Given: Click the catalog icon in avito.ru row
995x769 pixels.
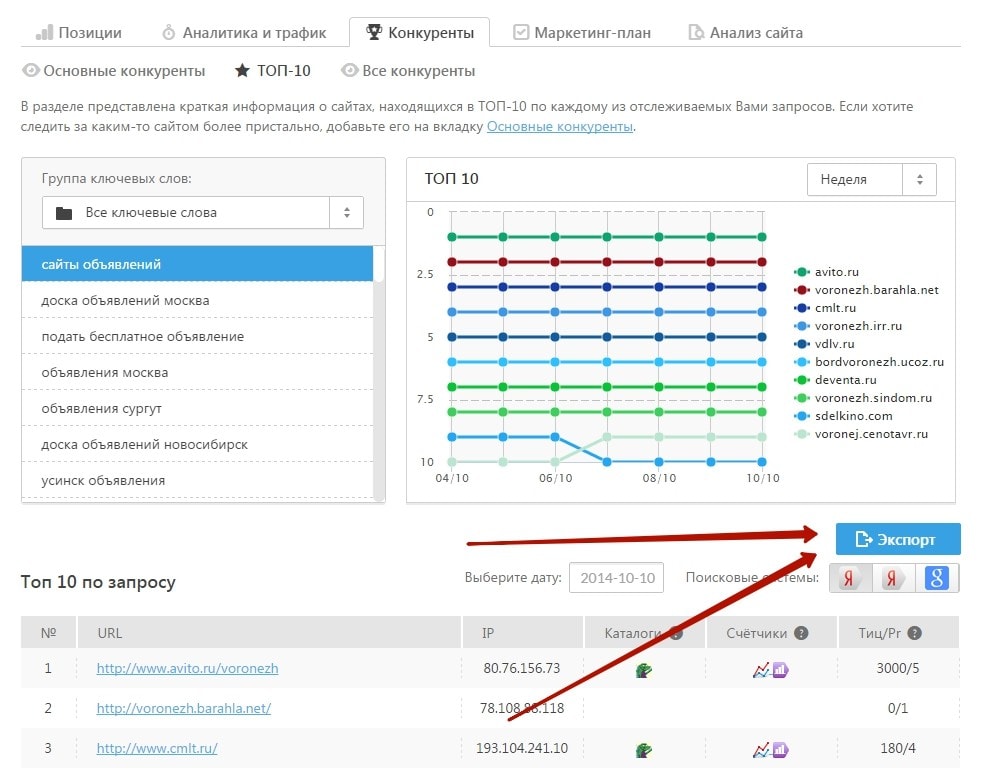Looking at the screenshot, I should pos(644,669).
